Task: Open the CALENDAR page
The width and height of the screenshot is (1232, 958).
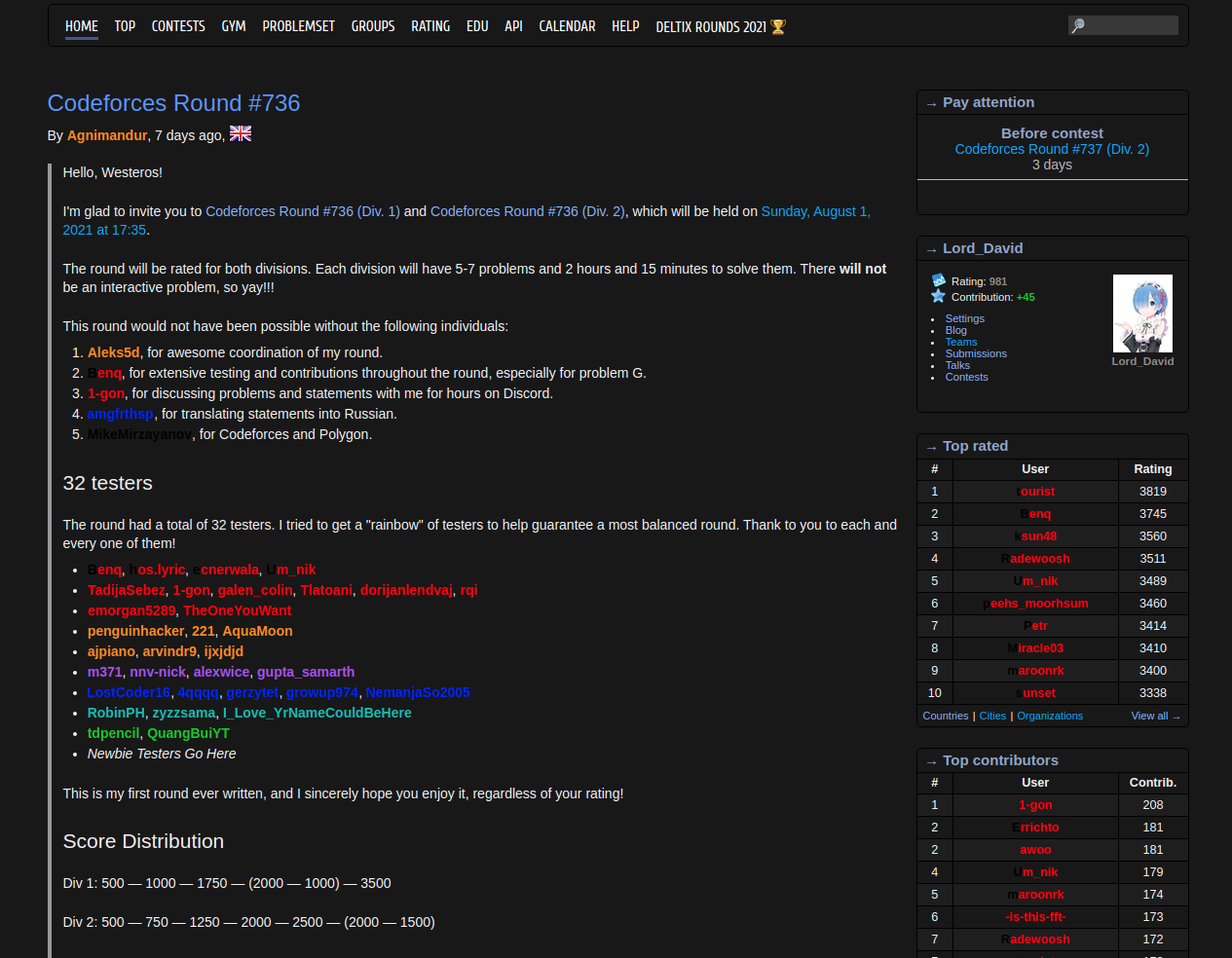Action: click(x=568, y=26)
